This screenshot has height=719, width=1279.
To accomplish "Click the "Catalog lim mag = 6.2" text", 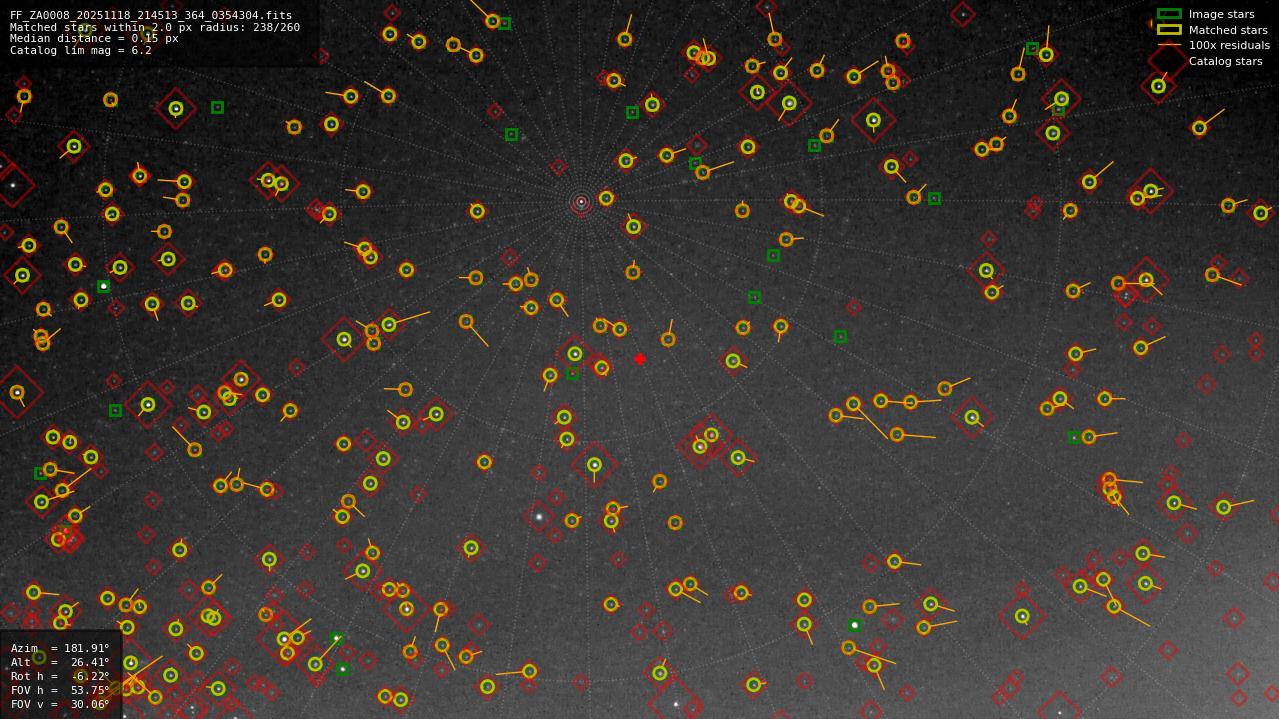I will click(x=81, y=50).
